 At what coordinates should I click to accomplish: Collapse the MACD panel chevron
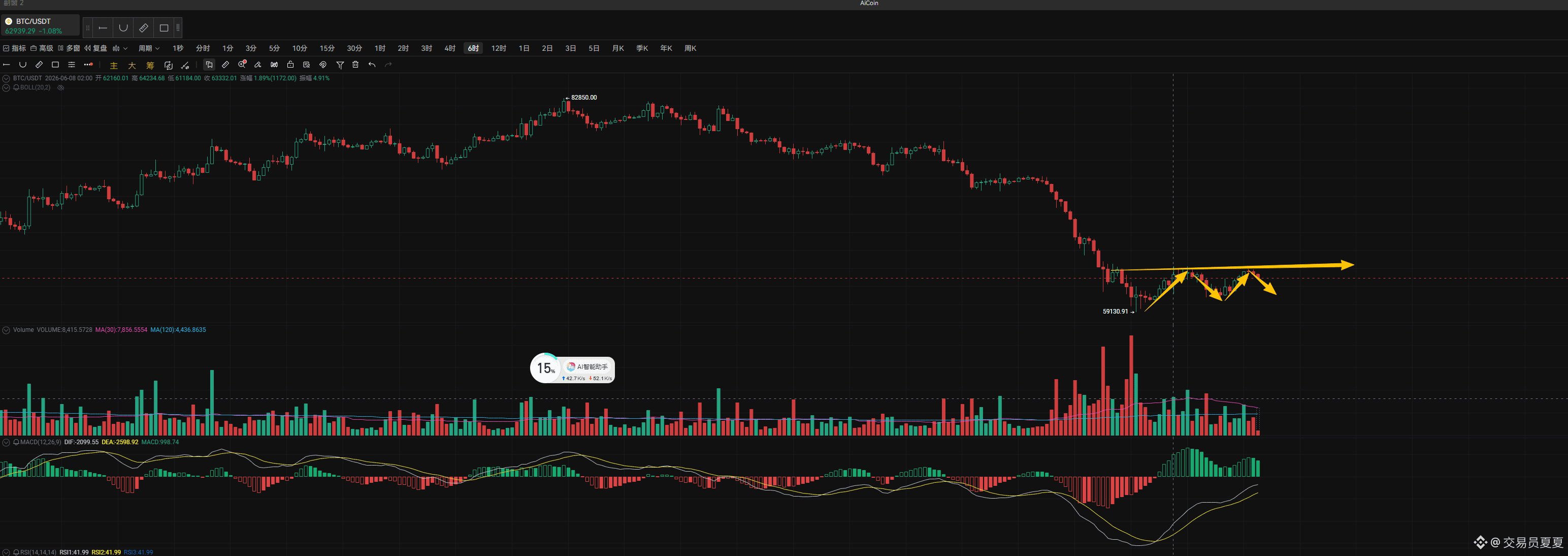[6, 442]
